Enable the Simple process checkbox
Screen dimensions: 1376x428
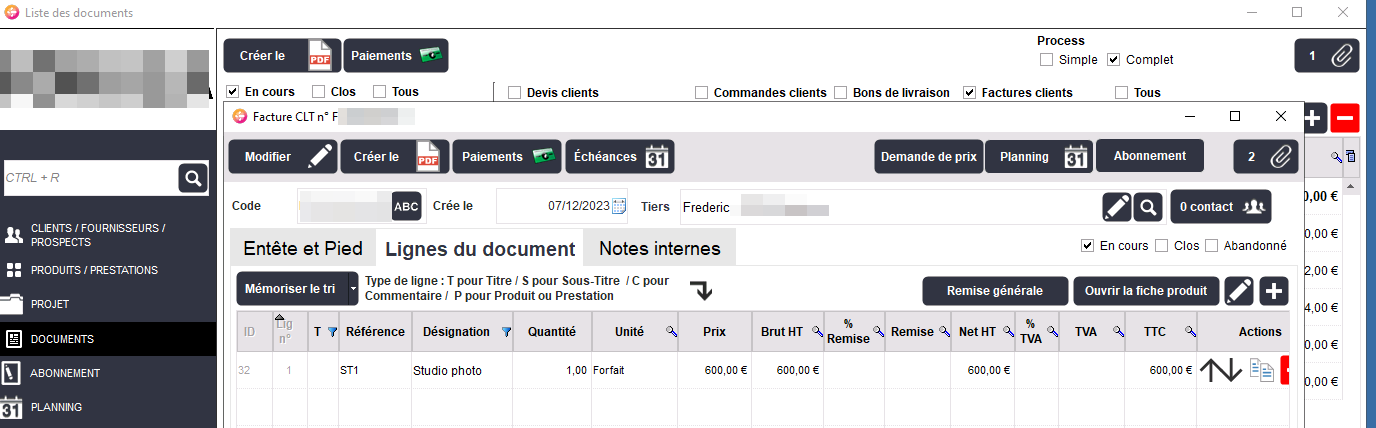click(x=1046, y=60)
